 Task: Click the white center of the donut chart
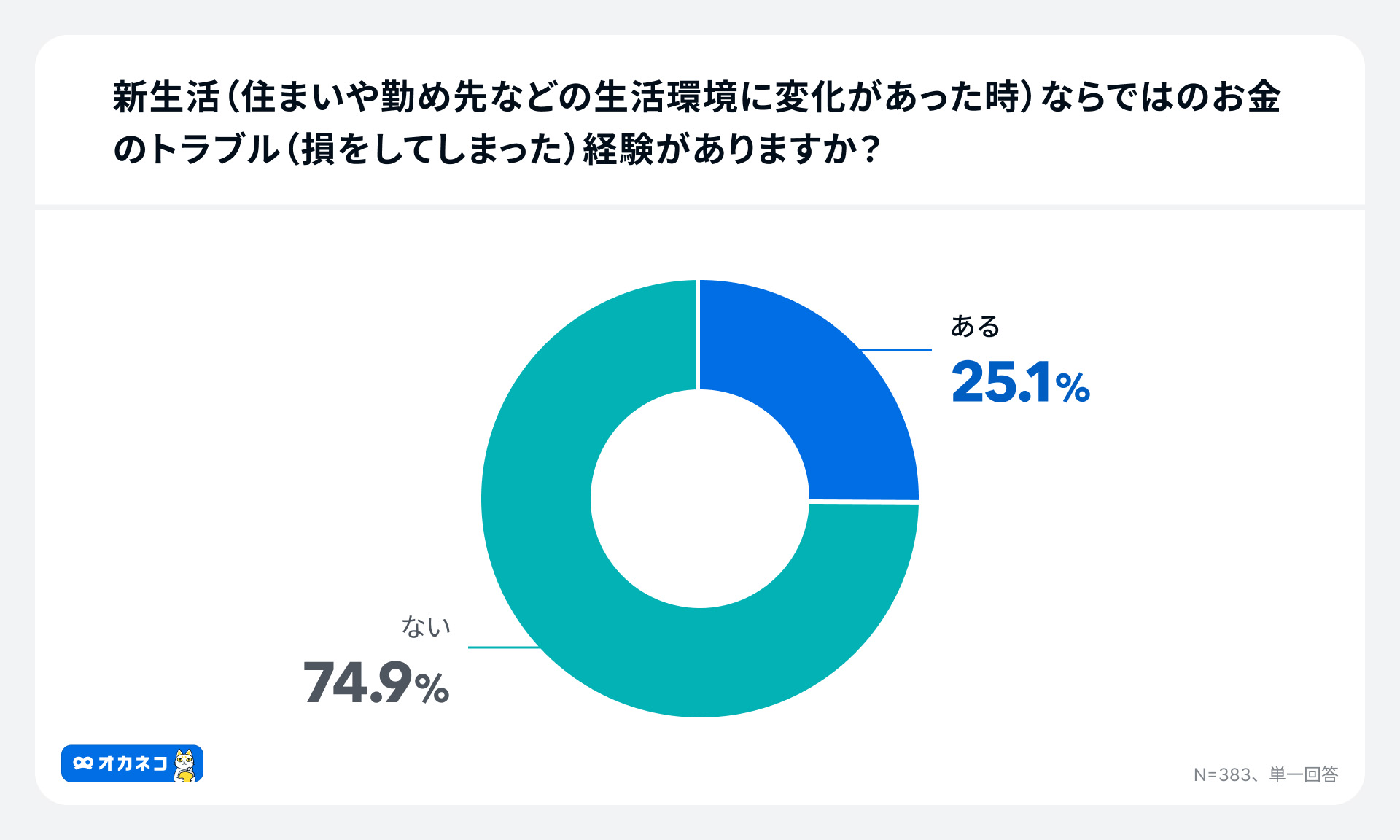coord(700,499)
